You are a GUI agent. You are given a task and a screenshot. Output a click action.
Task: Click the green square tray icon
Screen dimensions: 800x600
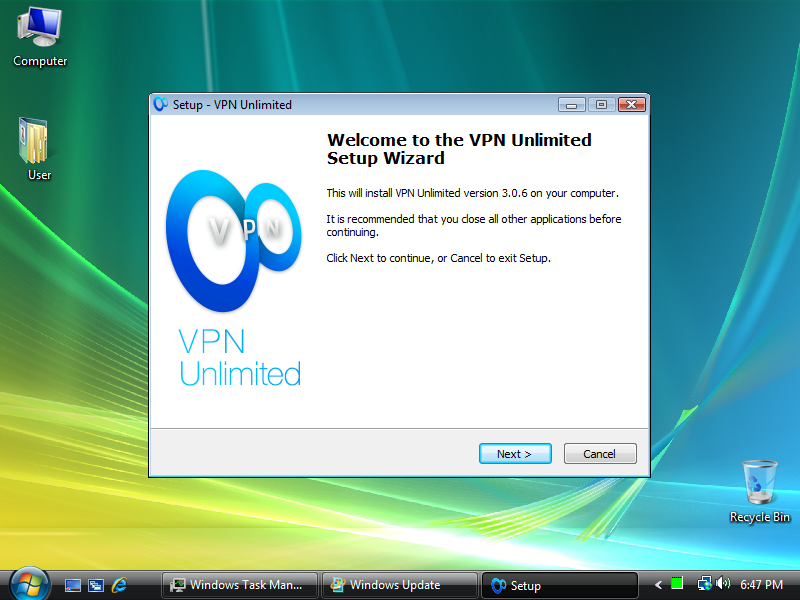click(677, 583)
